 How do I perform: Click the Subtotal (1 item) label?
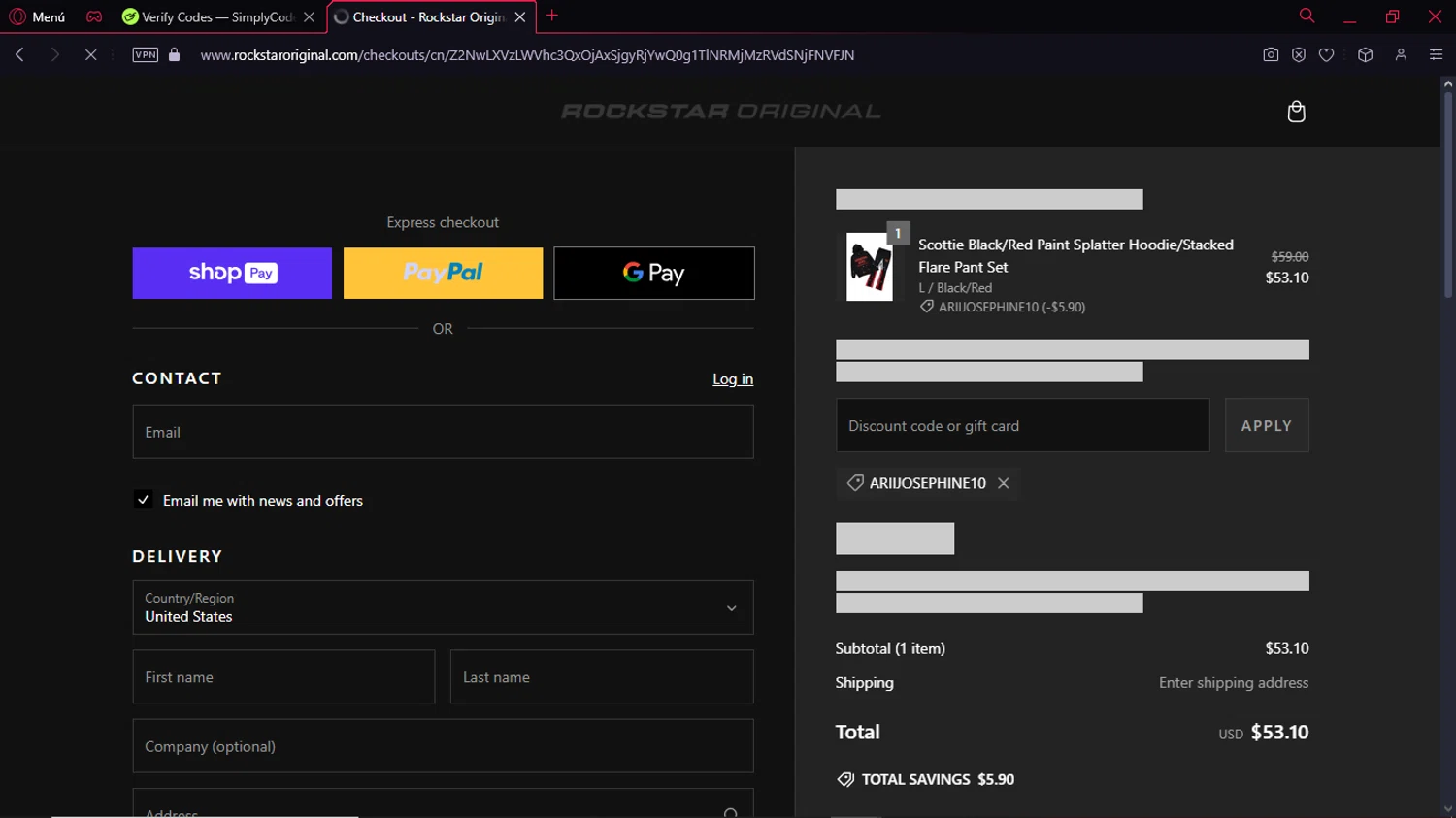pos(890,648)
